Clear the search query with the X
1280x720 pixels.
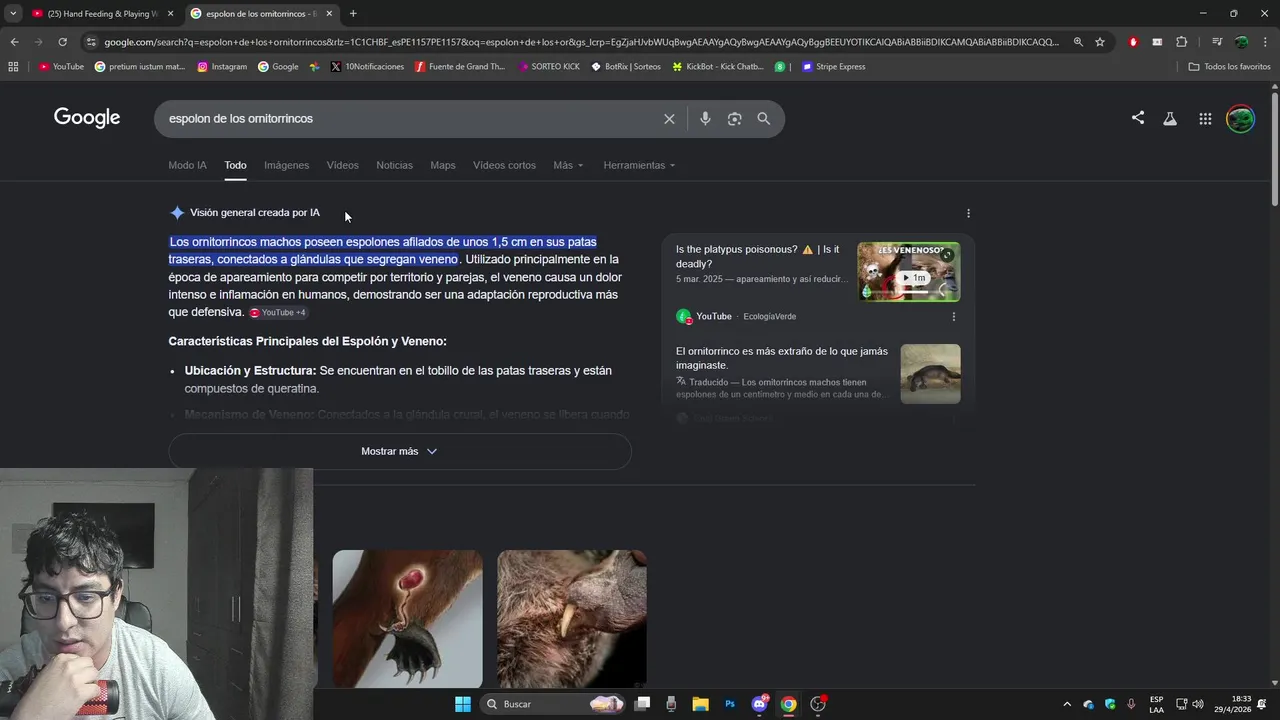(x=669, y=118)
